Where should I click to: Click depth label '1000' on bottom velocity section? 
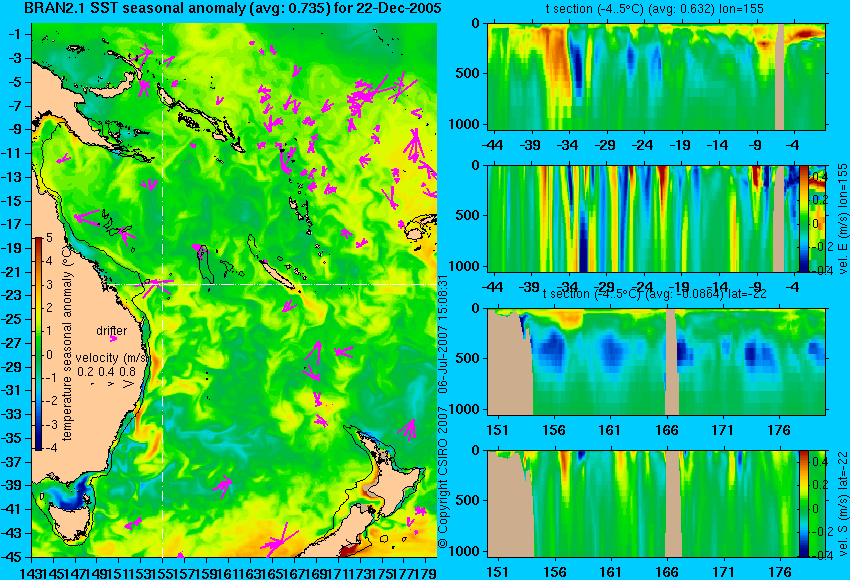[x=465, y=552]
